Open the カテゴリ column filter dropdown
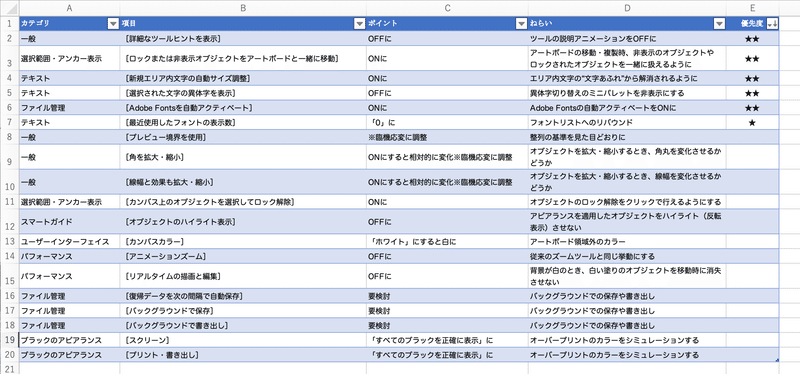The height and width of the screenshot is (374, 800). (x=113, y=23)
